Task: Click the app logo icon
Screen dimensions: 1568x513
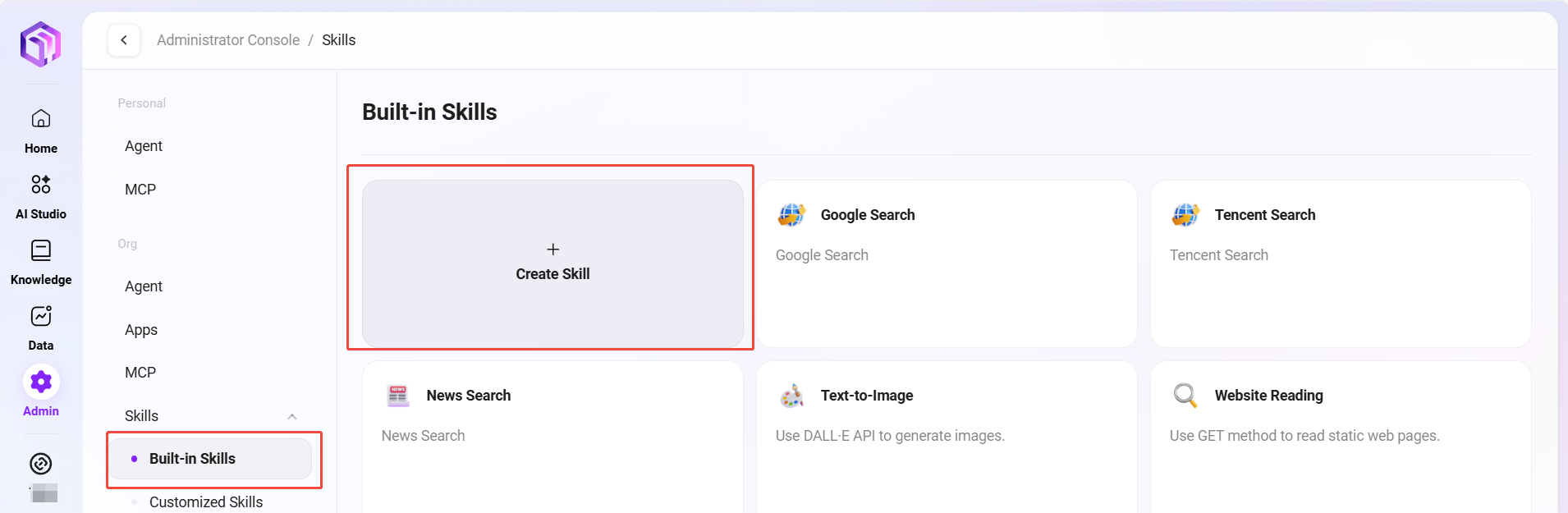Action: tap(40, 44)
